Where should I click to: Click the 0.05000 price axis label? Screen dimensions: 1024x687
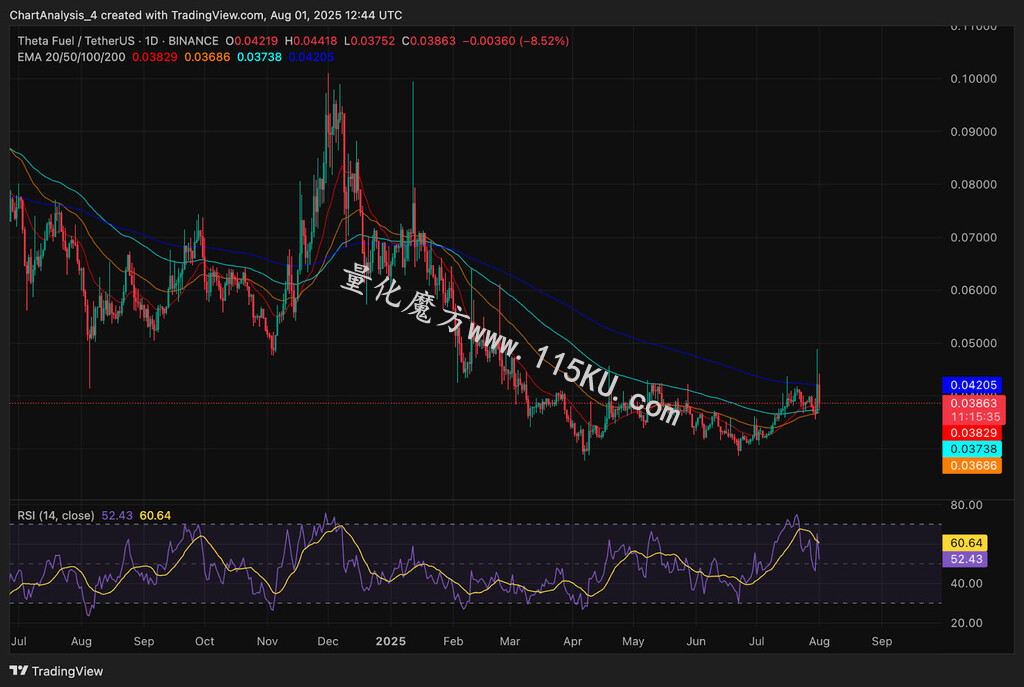973,343
